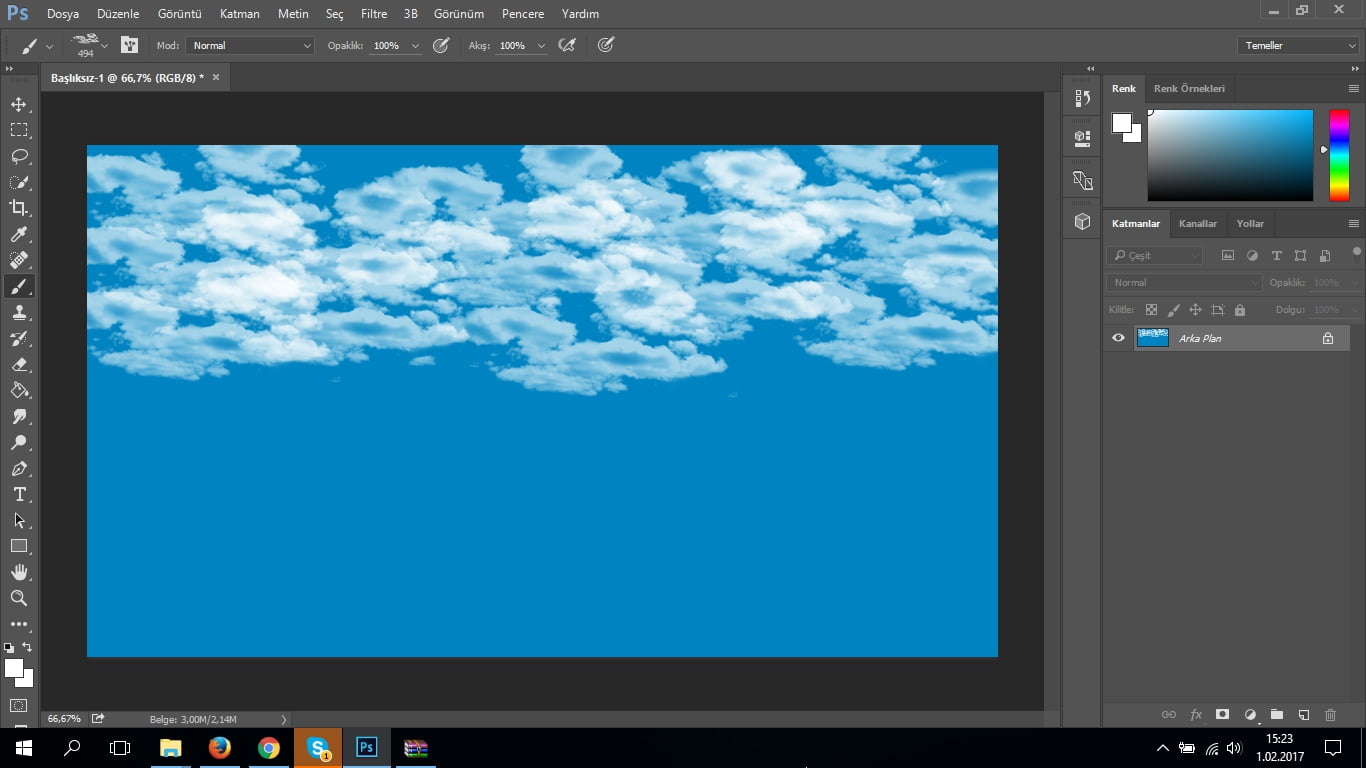Select the Clone Stamp tool

(x=20, y=312)
